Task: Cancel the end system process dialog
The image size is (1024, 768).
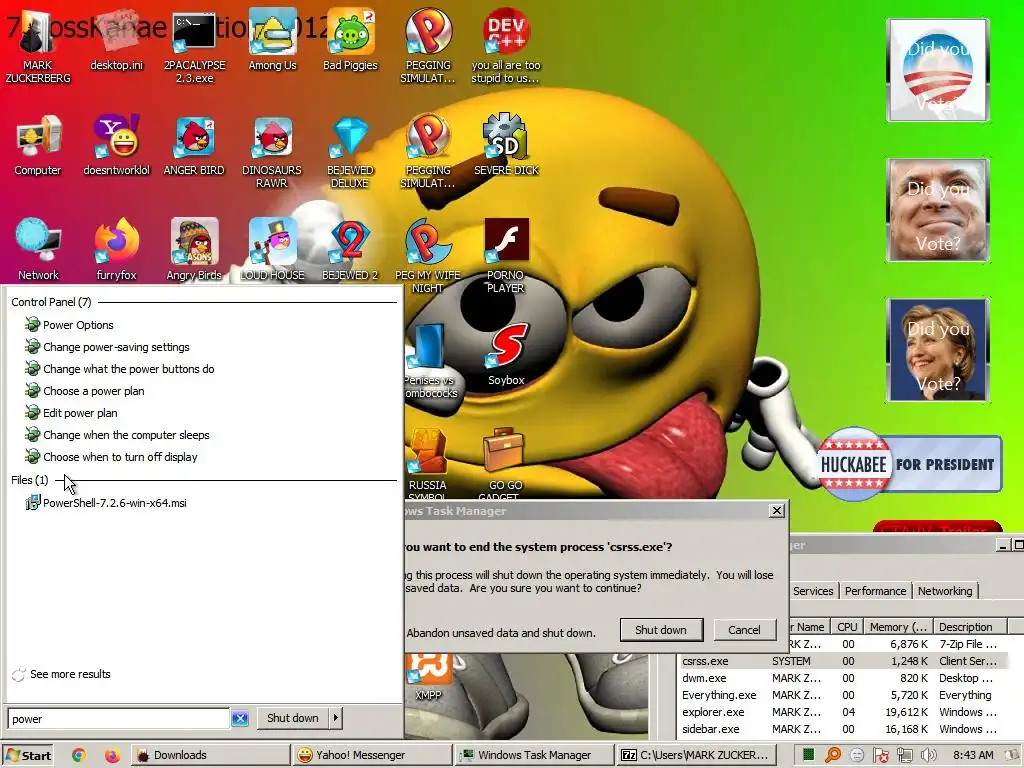Action: [744, 630]
